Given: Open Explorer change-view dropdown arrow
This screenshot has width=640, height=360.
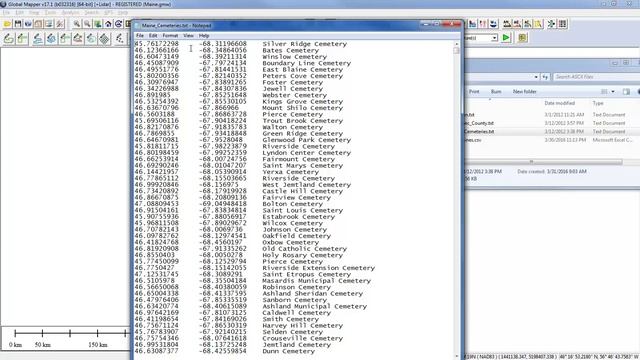Looking at the screenshot, I should click(x=613, y=91).
